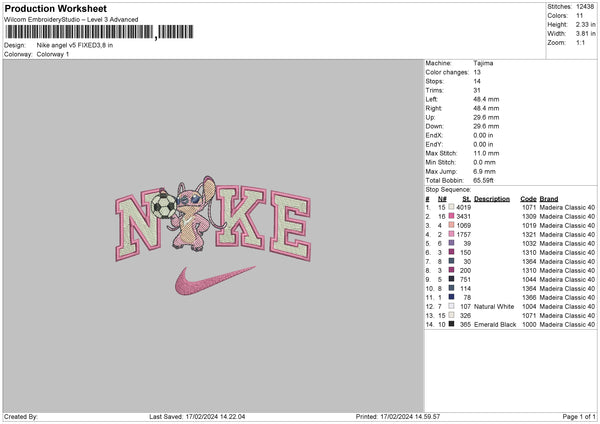This screenshot has height=424, width=600.
Task: Click the Page 1 of 1 footer
Action: pos(579,416)
